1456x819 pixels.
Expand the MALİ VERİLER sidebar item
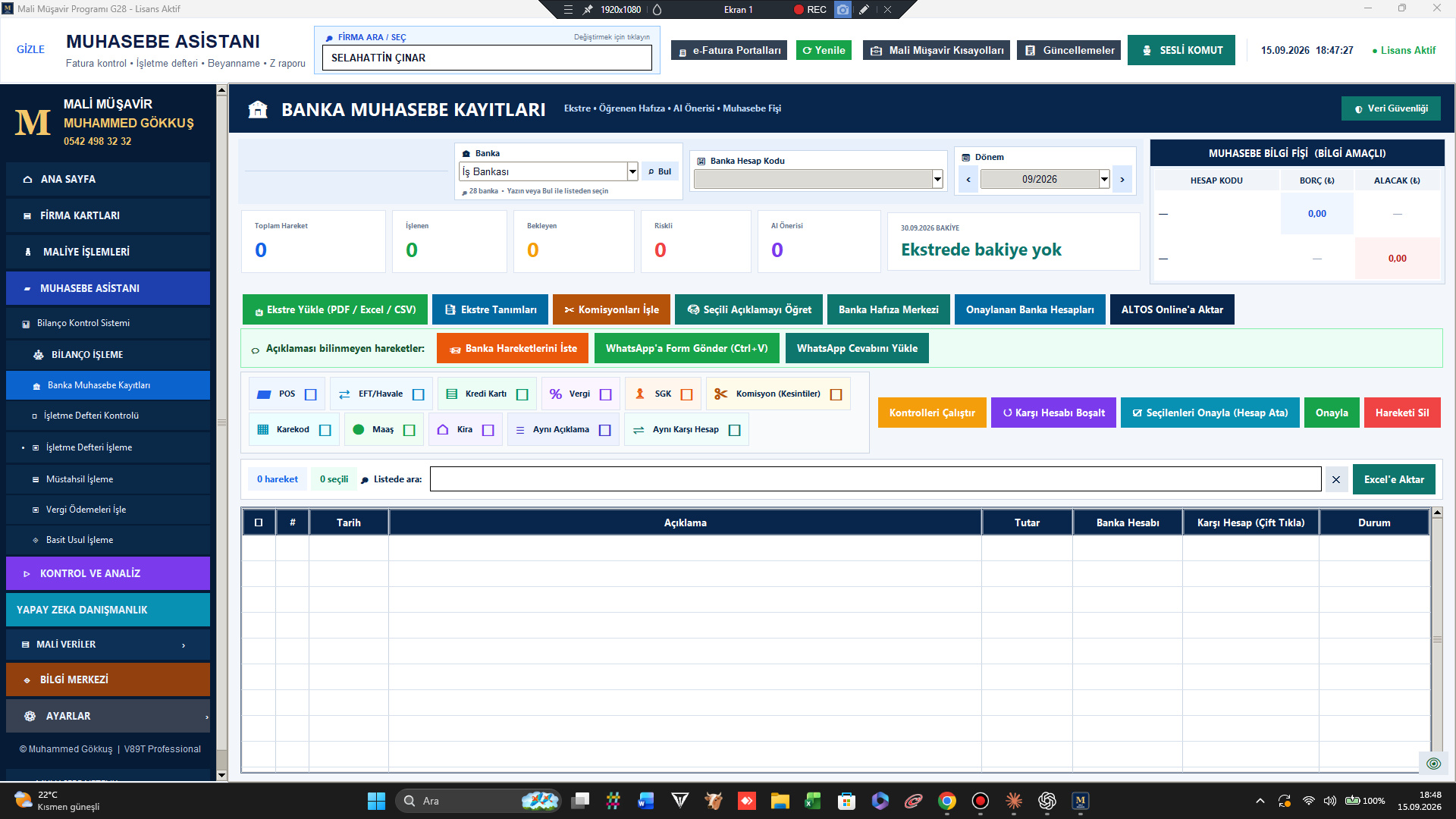tap(108, 645)
